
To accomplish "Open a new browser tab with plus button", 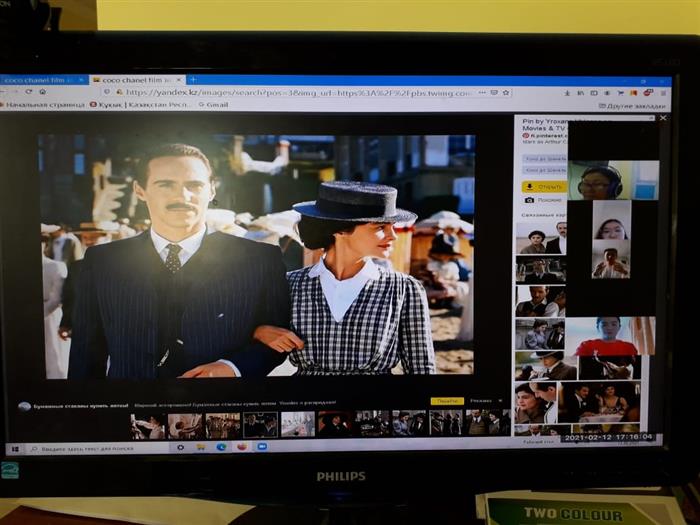I will [x=192, y=79].
